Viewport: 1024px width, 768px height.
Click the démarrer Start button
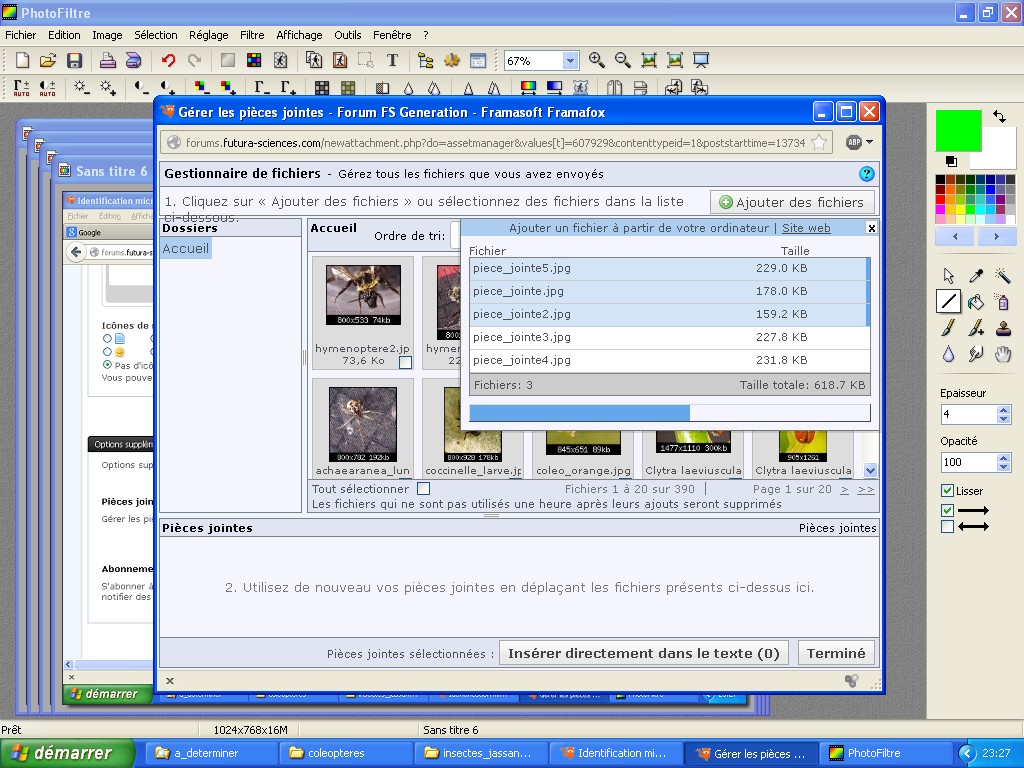(x=65, y=753)
